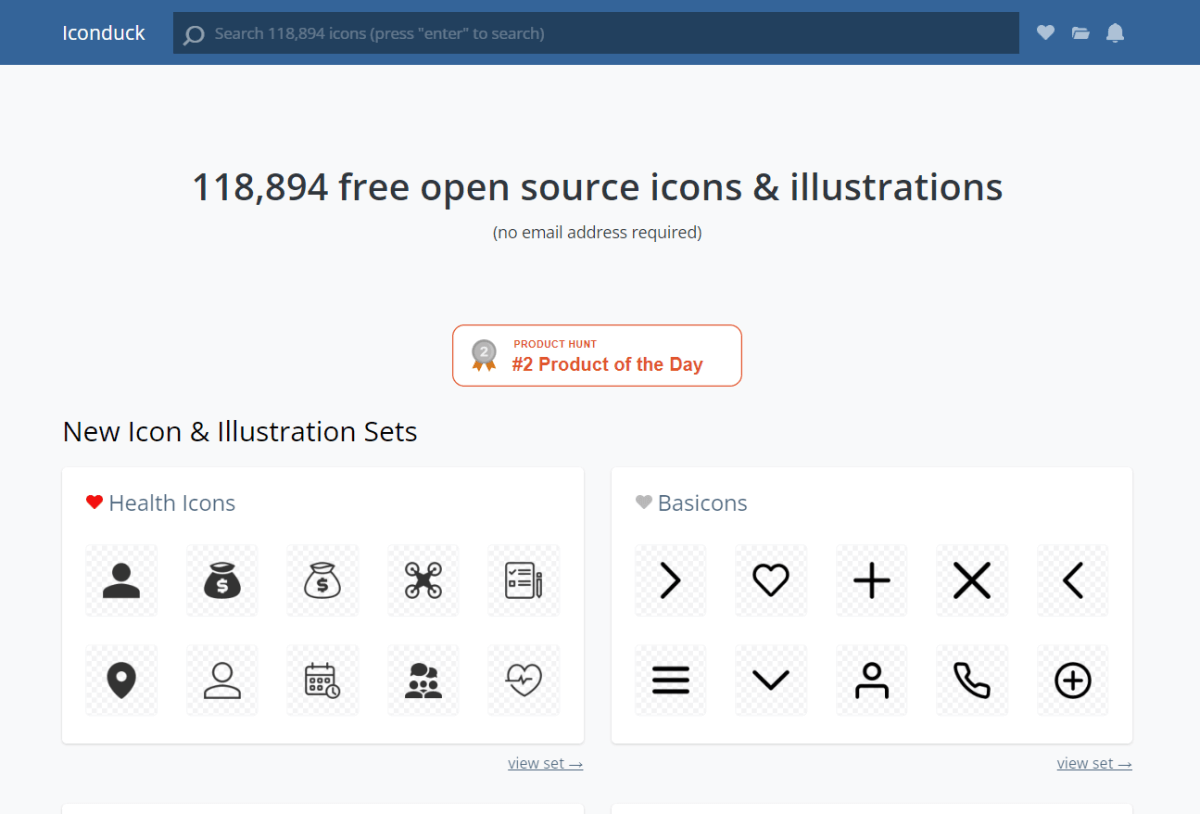The width and height of the screenshot is (1200, 814).
Task: Open favorites heart icon in header
Action: (1045, 33)
